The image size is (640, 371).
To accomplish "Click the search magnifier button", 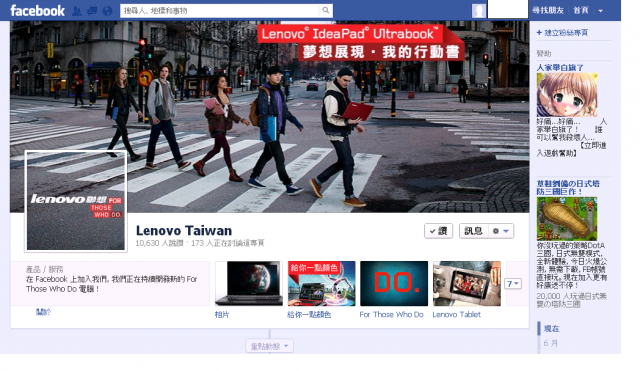I will 325,11.
